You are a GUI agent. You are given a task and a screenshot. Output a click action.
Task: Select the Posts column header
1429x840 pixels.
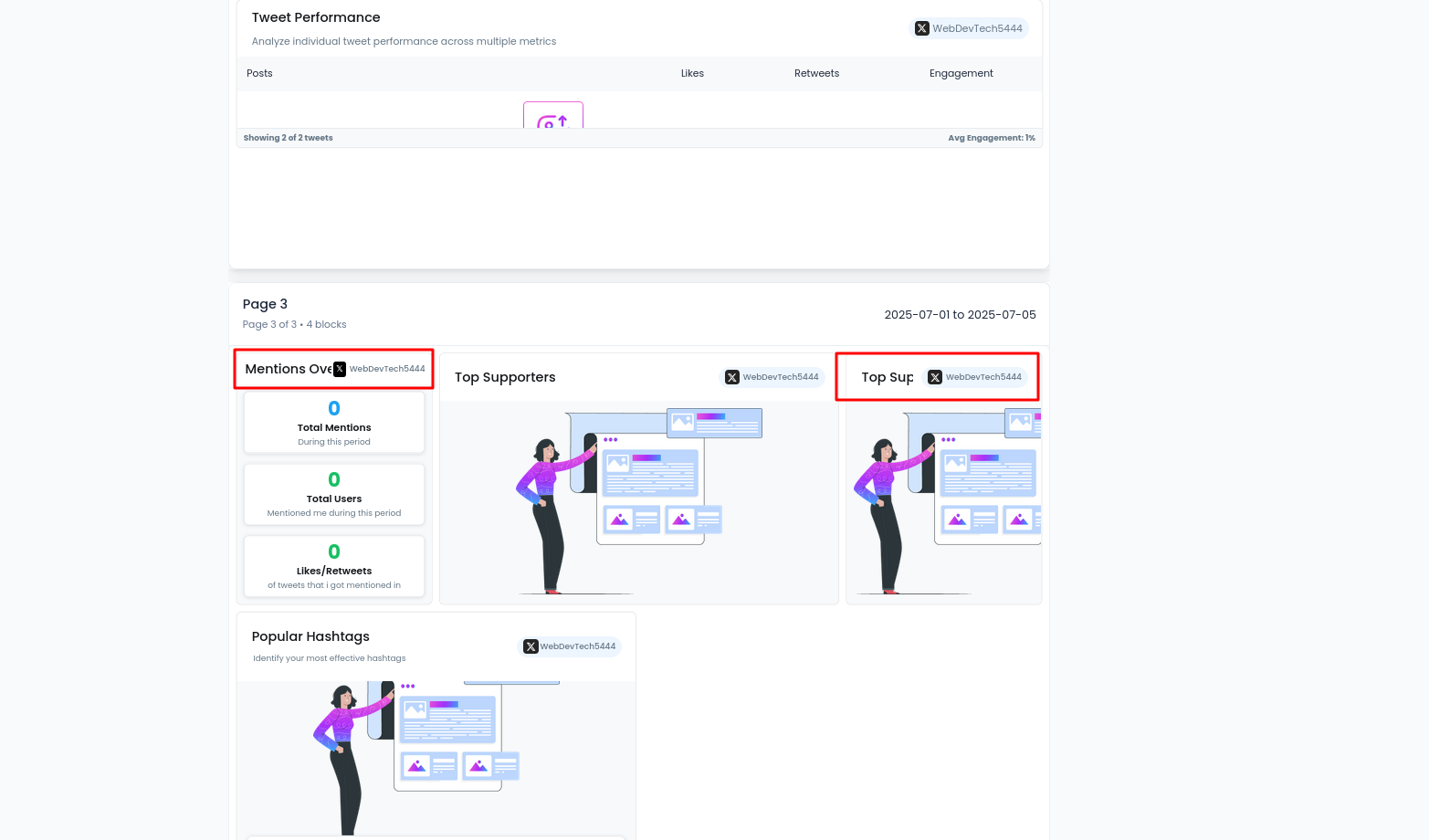tap(259, 73)
